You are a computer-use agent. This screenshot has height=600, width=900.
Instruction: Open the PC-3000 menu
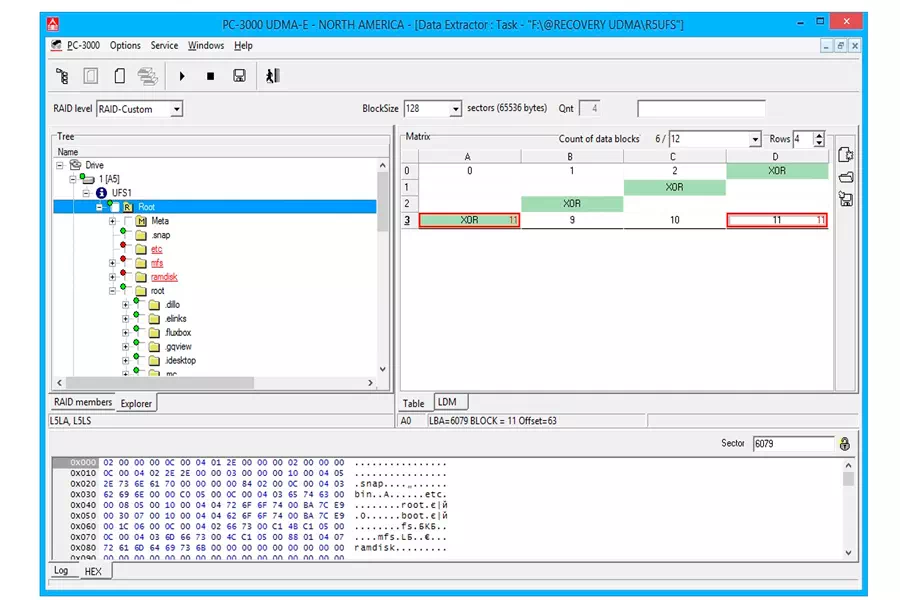[x=83, y=45]
